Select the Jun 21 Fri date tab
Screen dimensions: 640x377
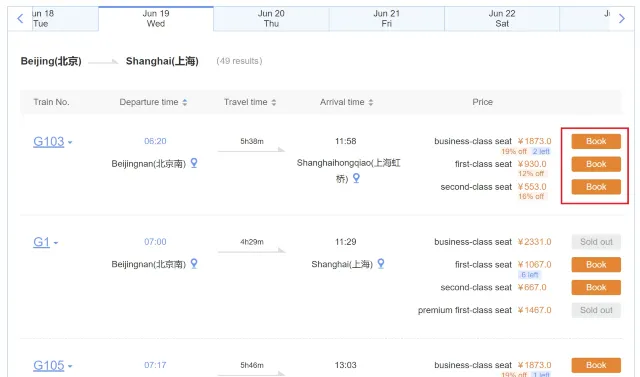coord(387,18)
